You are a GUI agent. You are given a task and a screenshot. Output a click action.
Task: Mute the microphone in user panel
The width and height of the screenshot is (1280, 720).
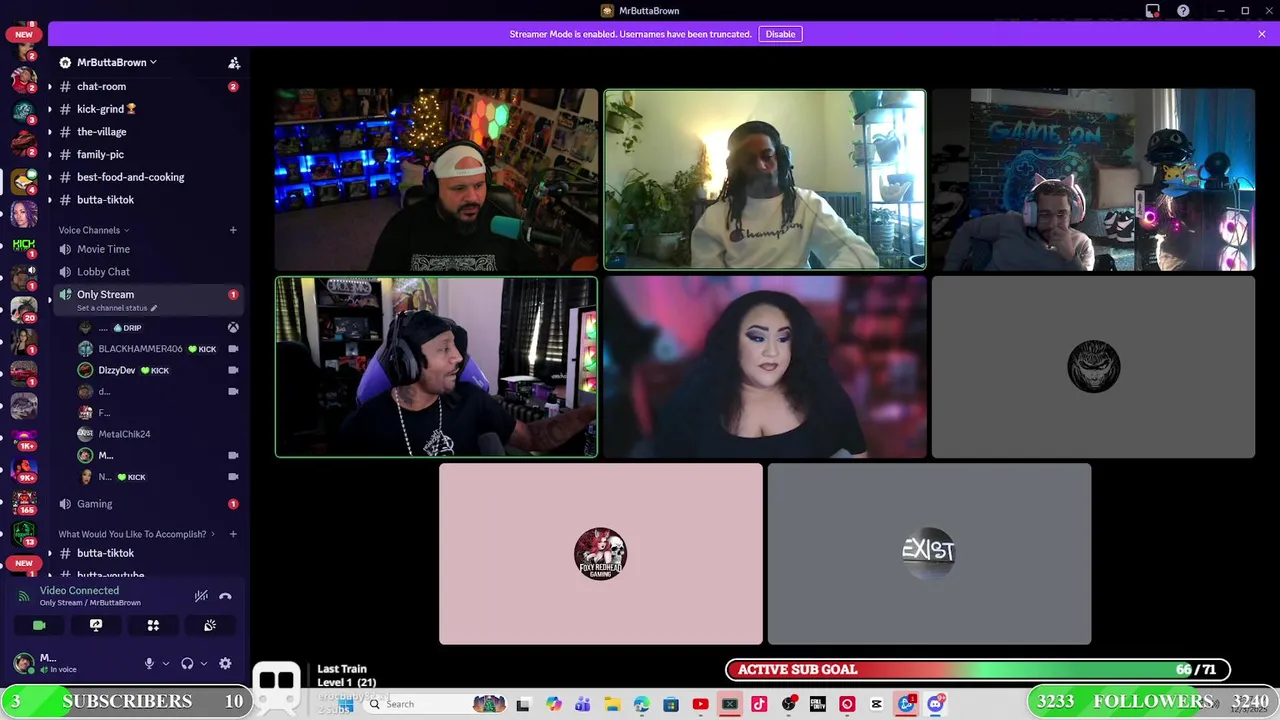(x=149, y=663)
